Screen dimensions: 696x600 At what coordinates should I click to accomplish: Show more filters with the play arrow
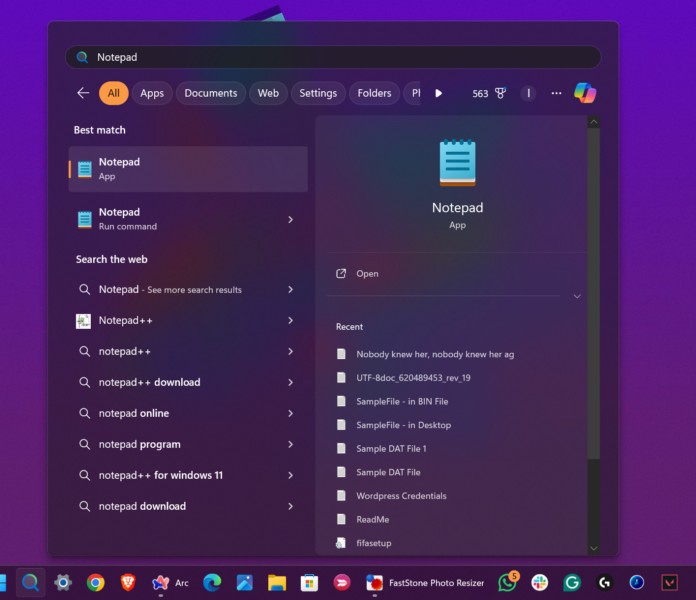point(439,93)
